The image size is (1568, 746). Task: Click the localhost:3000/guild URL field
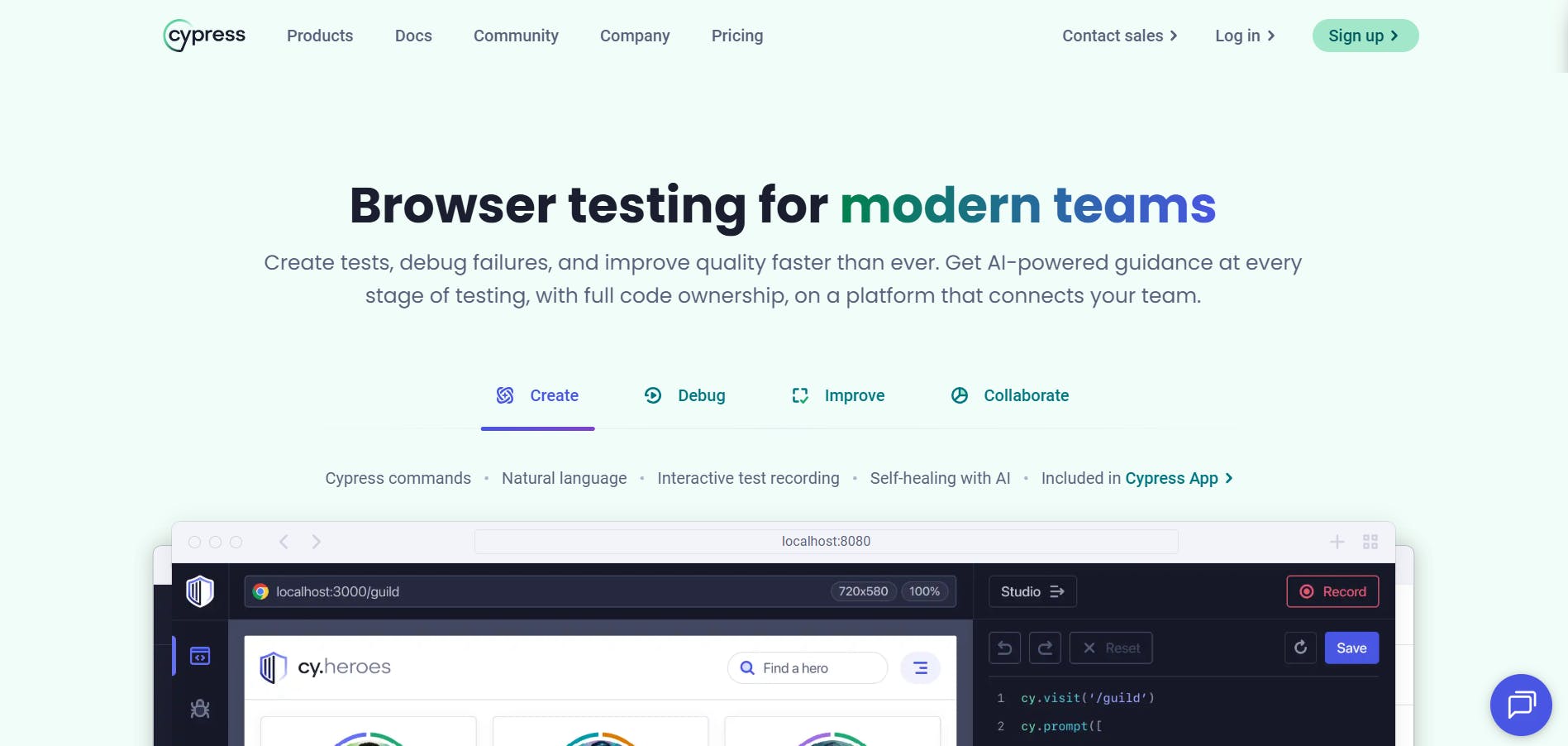click(x=600, y=591)
